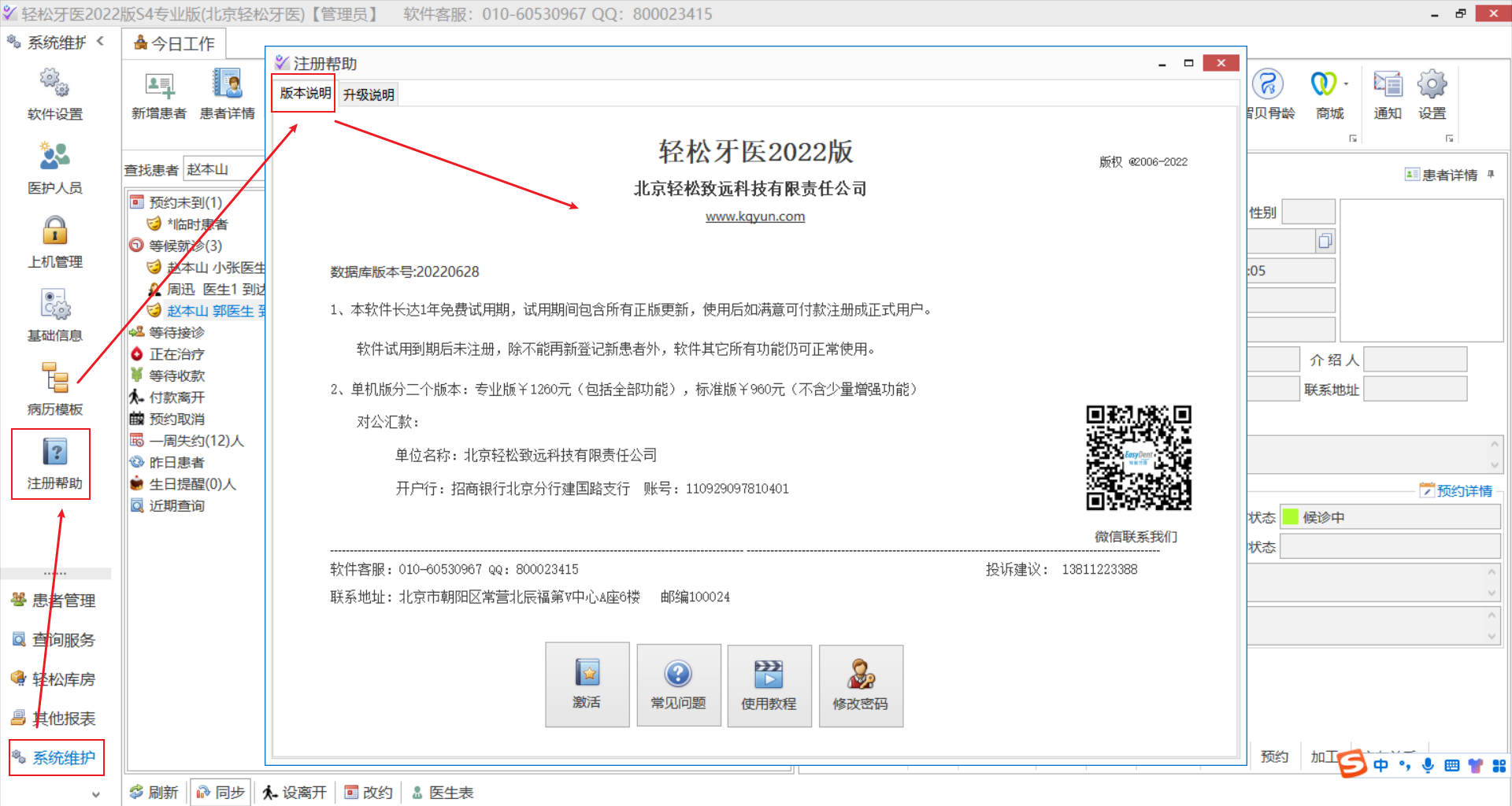Click 预约 tab at panel bottom
Viewport: 1512px width, 806px height.
[1274, 756]
